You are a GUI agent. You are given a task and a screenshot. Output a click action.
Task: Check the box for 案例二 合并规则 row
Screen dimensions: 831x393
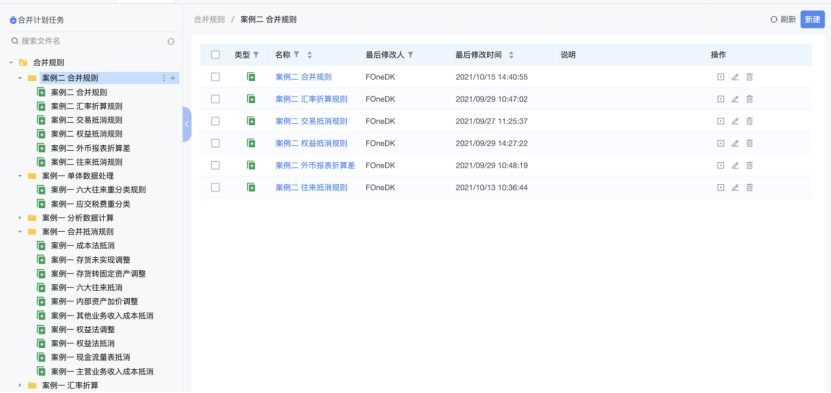coord(215,77)
